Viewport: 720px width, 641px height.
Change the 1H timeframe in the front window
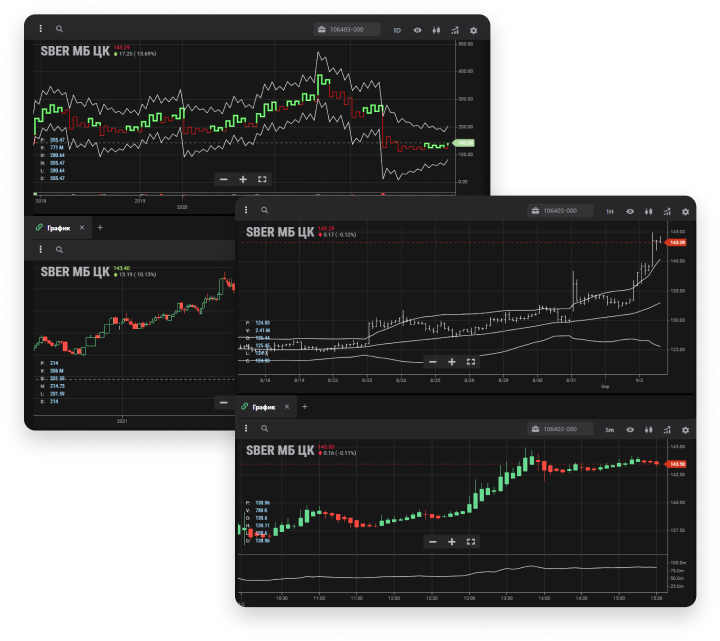click(610, 212)
